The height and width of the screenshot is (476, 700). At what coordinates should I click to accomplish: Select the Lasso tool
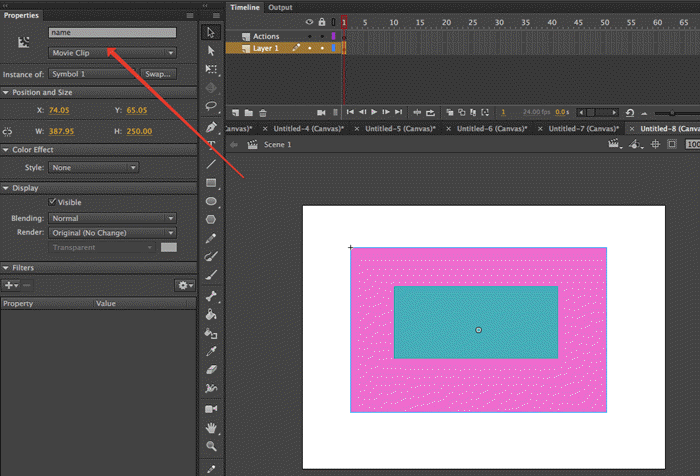(x=211, y=106)
